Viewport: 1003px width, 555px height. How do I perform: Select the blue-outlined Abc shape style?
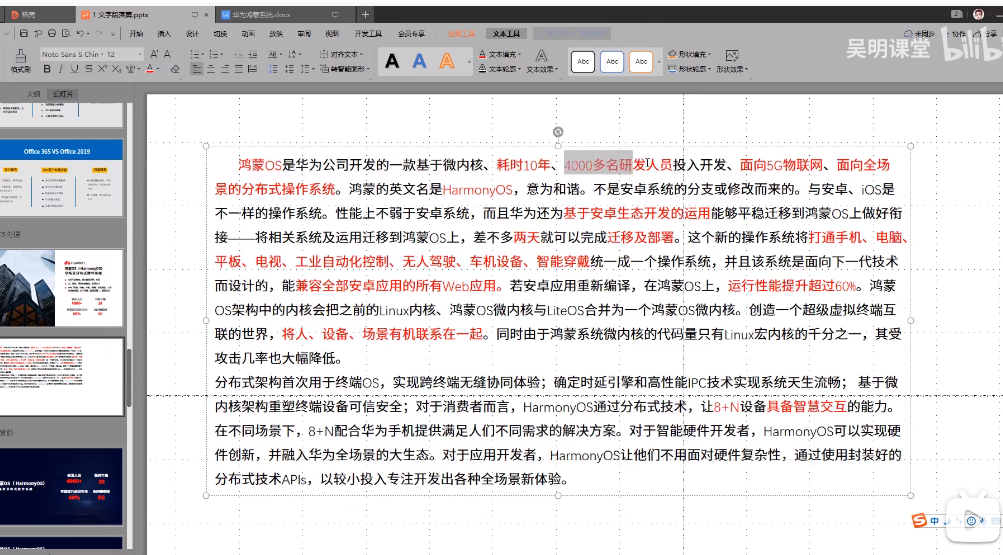(612, 61)
